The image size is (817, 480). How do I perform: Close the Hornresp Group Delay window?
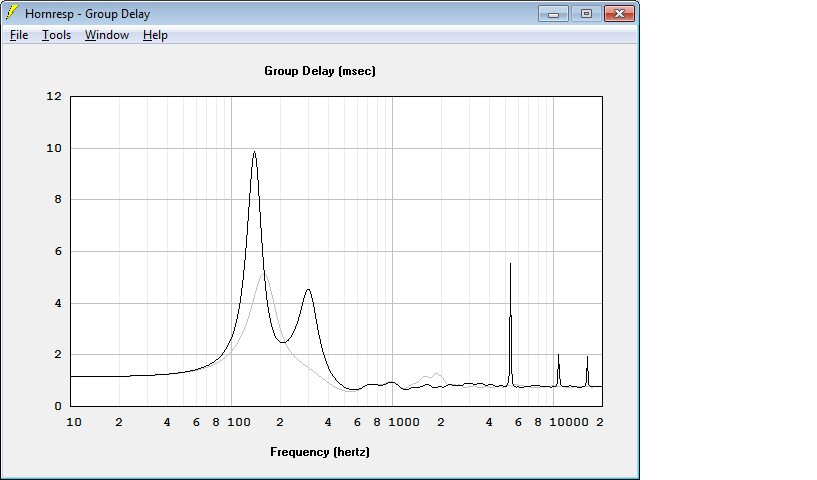coord(620,14)
